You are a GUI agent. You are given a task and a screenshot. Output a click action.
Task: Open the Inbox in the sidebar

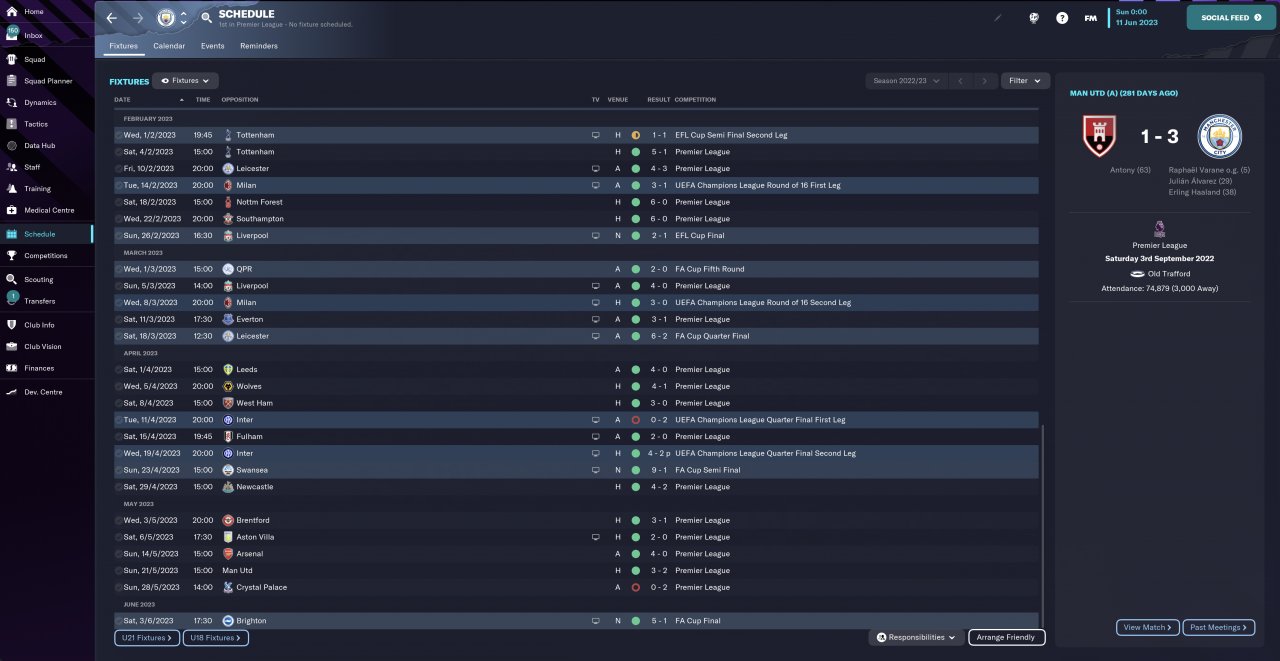coord(46,35)
